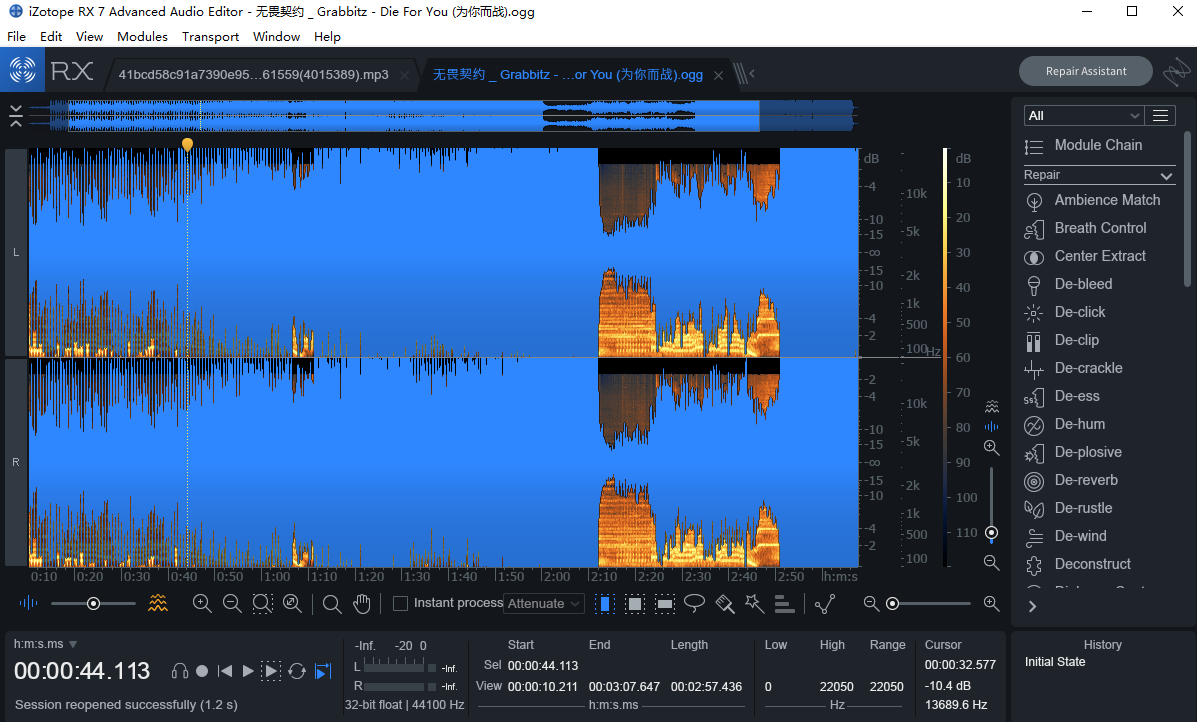This screenshot has width=1197, height=722.
Task: Open the De-click module
Action: (1079, 312)
